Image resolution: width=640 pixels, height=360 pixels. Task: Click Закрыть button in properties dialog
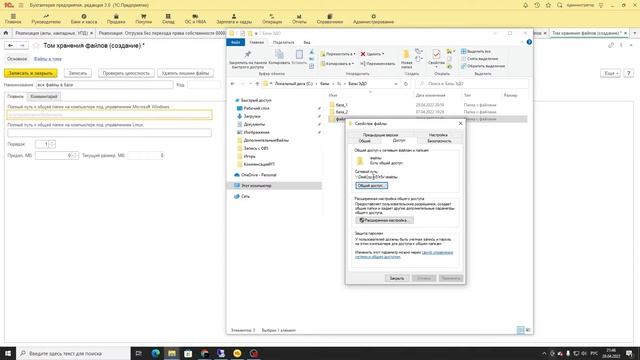coord(396,278)
